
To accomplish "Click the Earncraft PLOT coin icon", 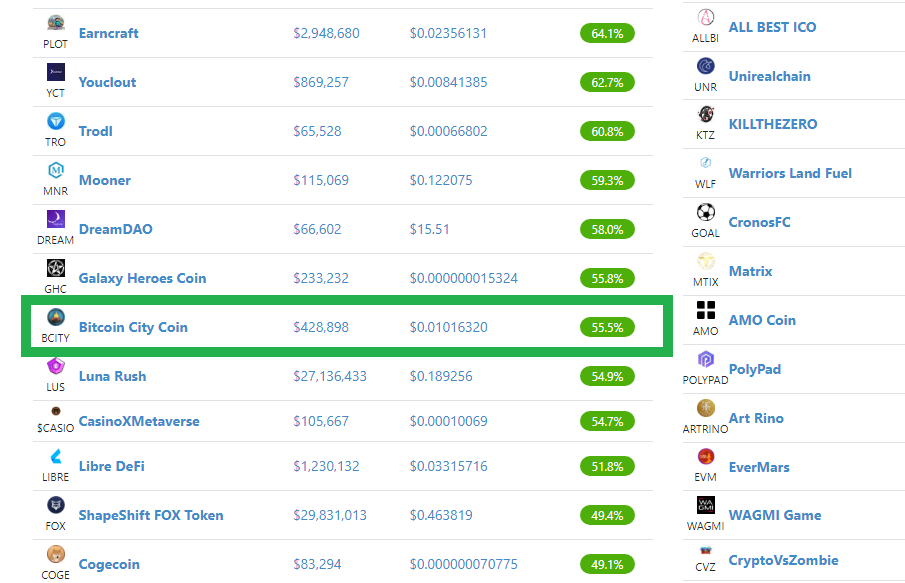I will click(55, 23).
